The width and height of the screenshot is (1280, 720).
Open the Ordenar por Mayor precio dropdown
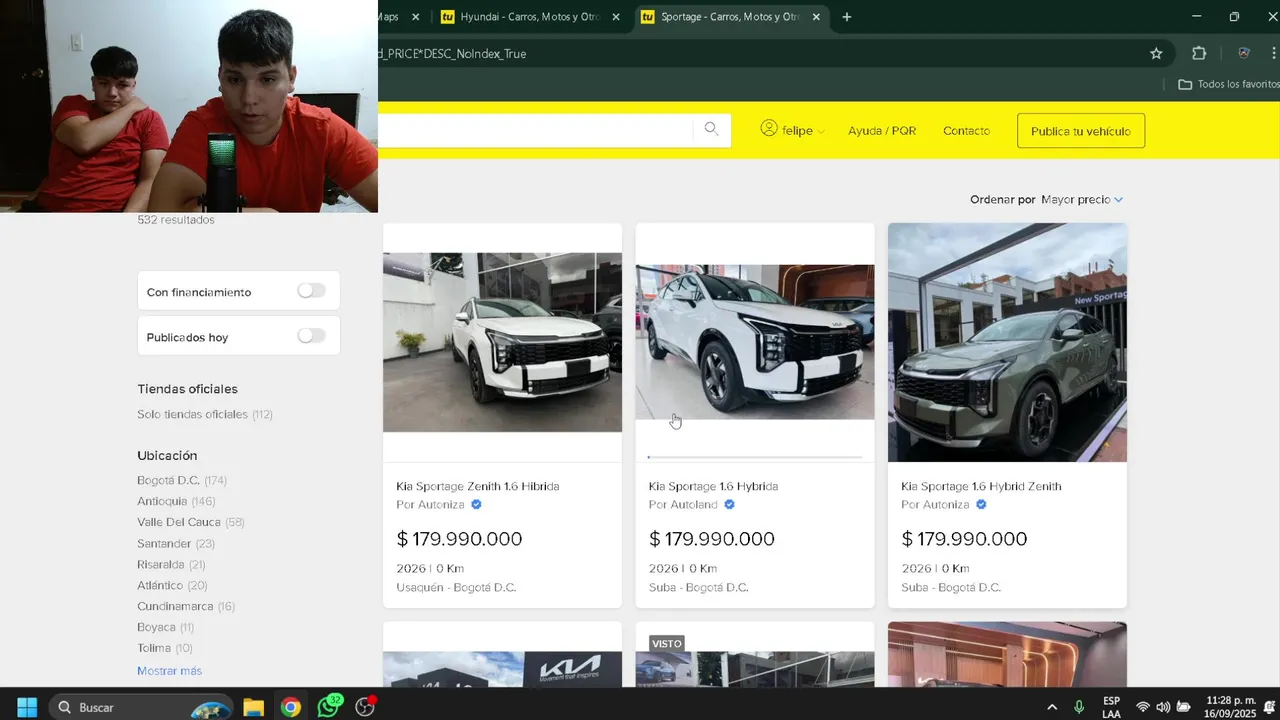[1082, 199]
